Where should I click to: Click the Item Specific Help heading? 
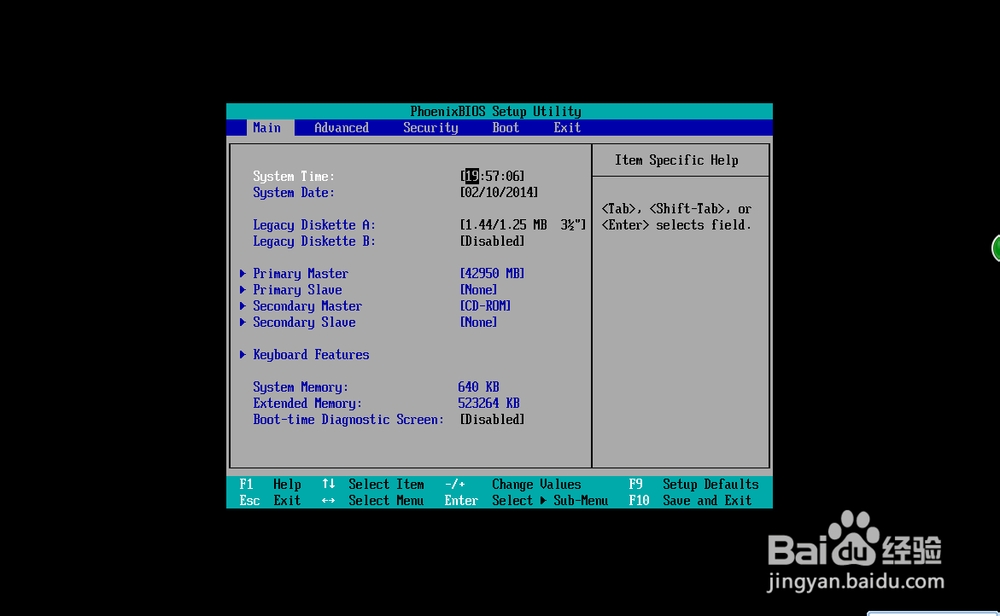677,160
